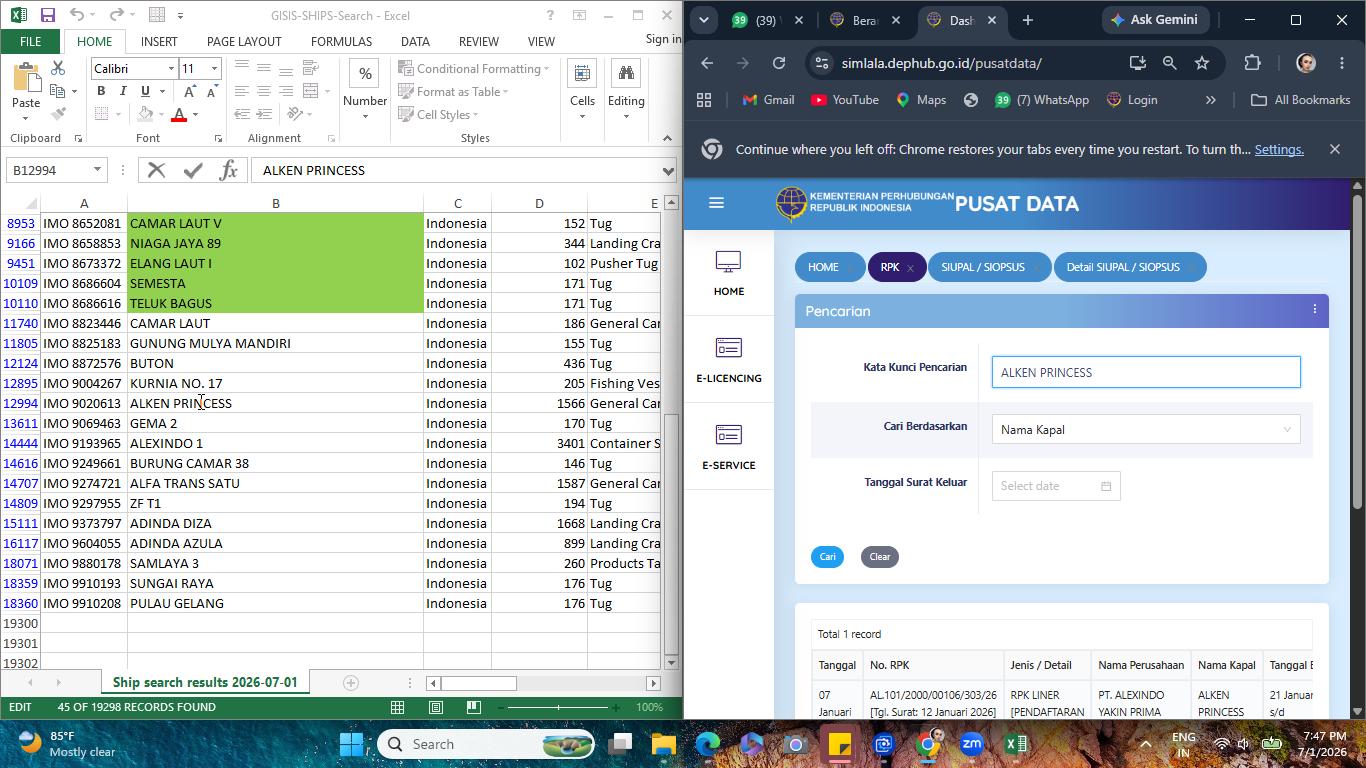Toggle Underline formatting in Excel

145,91
